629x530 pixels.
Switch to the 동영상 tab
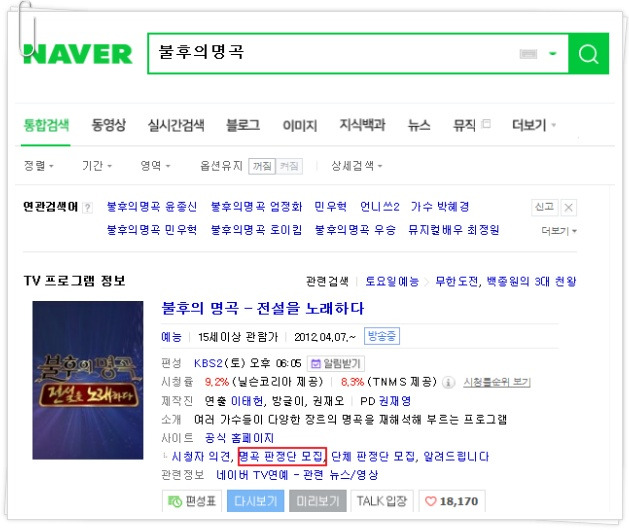coord(109,125)
